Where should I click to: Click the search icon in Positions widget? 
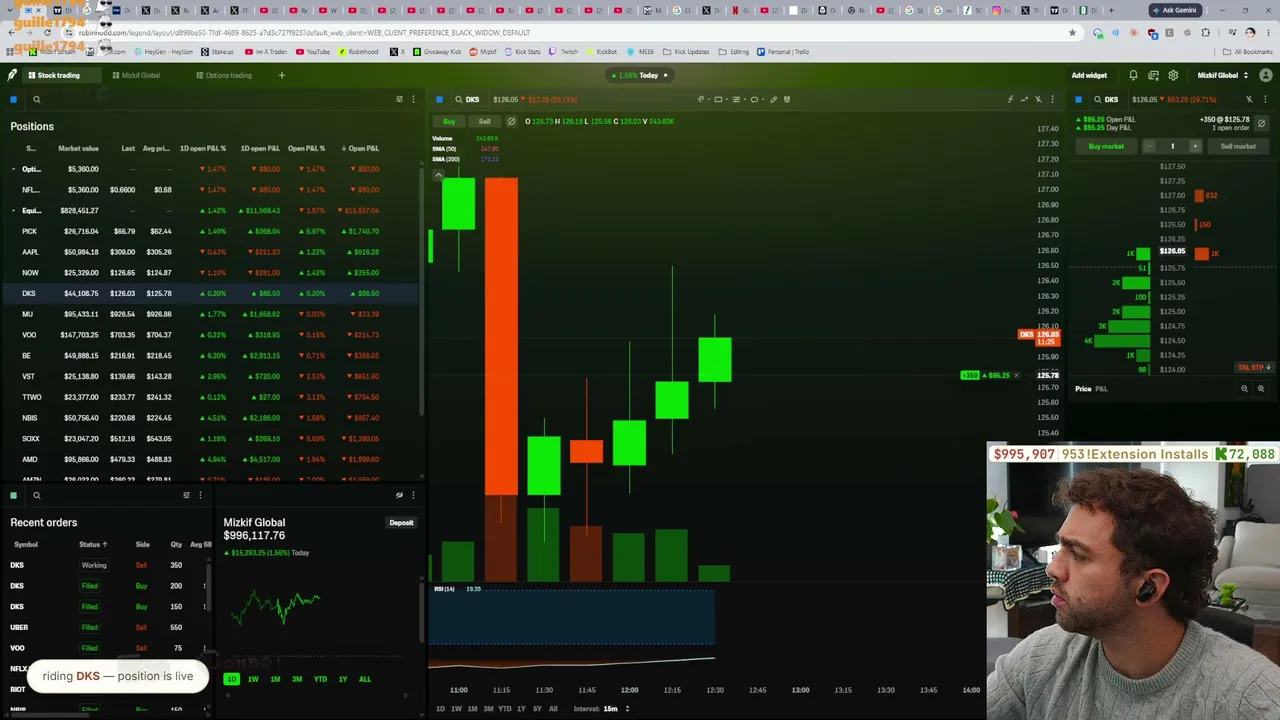[37, 100]
